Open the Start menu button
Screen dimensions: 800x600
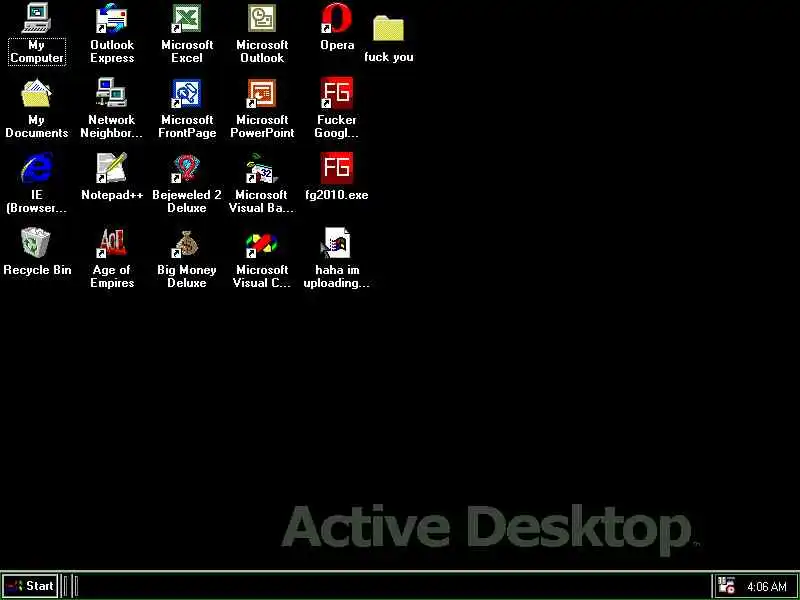click(31, 586)
